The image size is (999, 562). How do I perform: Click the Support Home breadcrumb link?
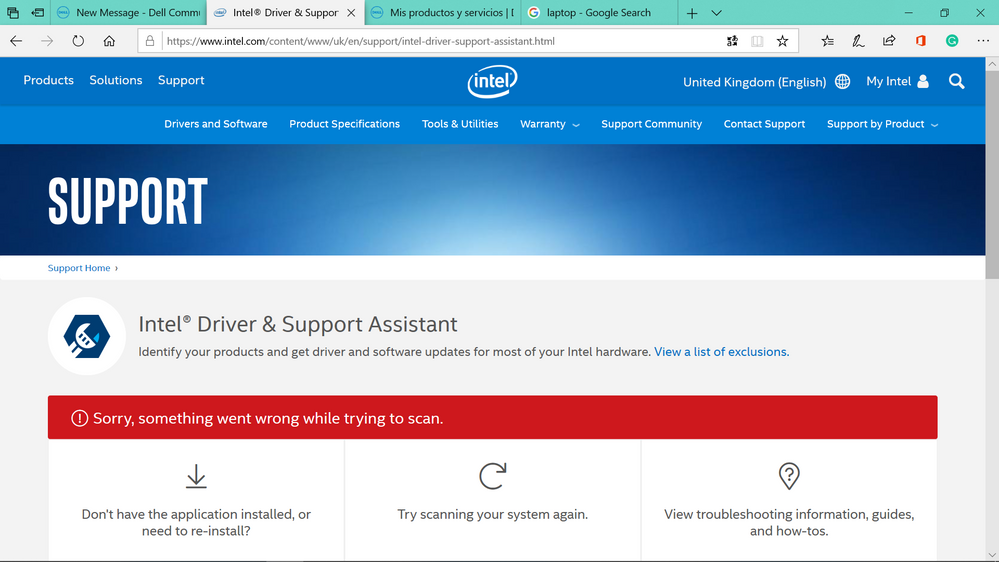[x=79, y=268]
